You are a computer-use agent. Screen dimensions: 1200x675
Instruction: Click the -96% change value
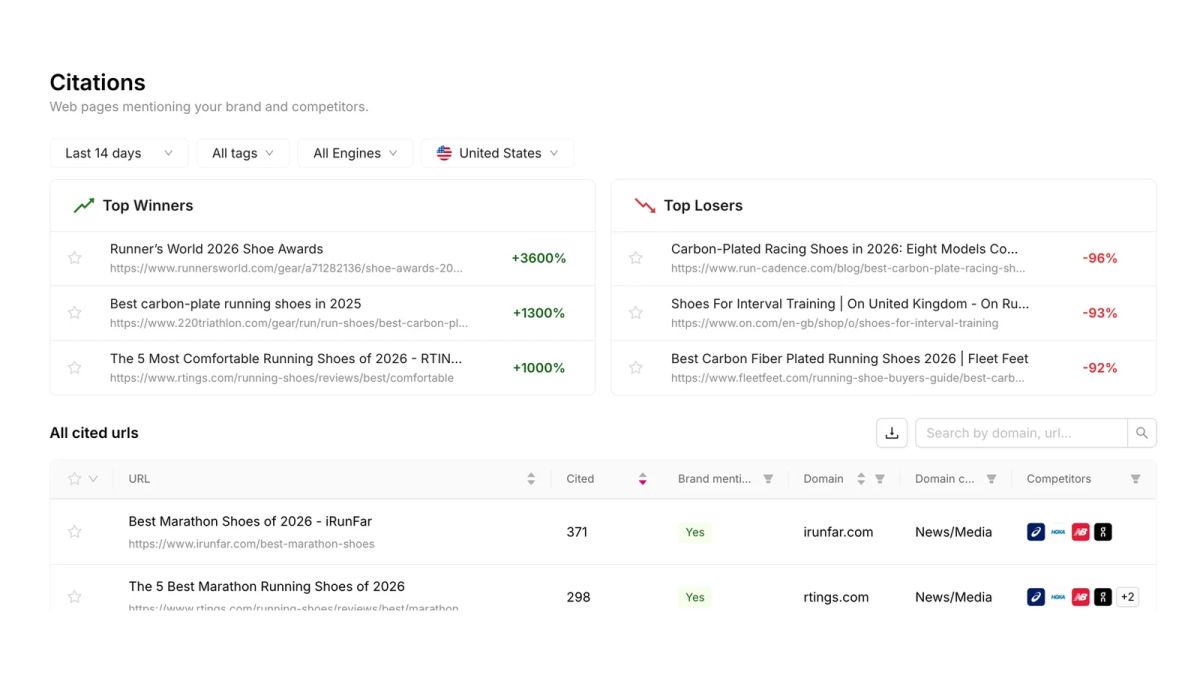1100,258
